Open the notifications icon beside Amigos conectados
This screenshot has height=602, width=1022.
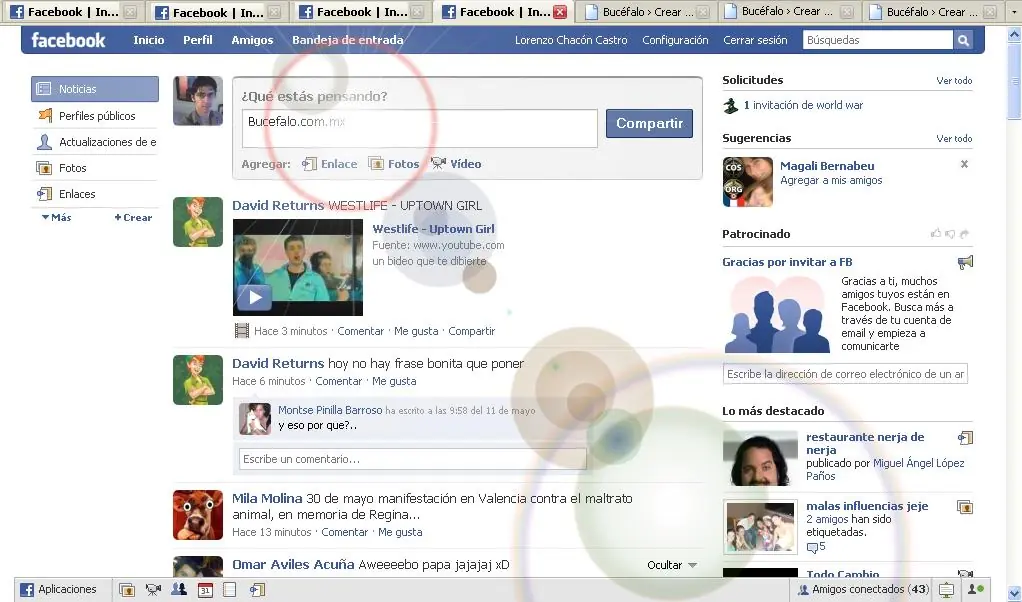coord(946,590)
